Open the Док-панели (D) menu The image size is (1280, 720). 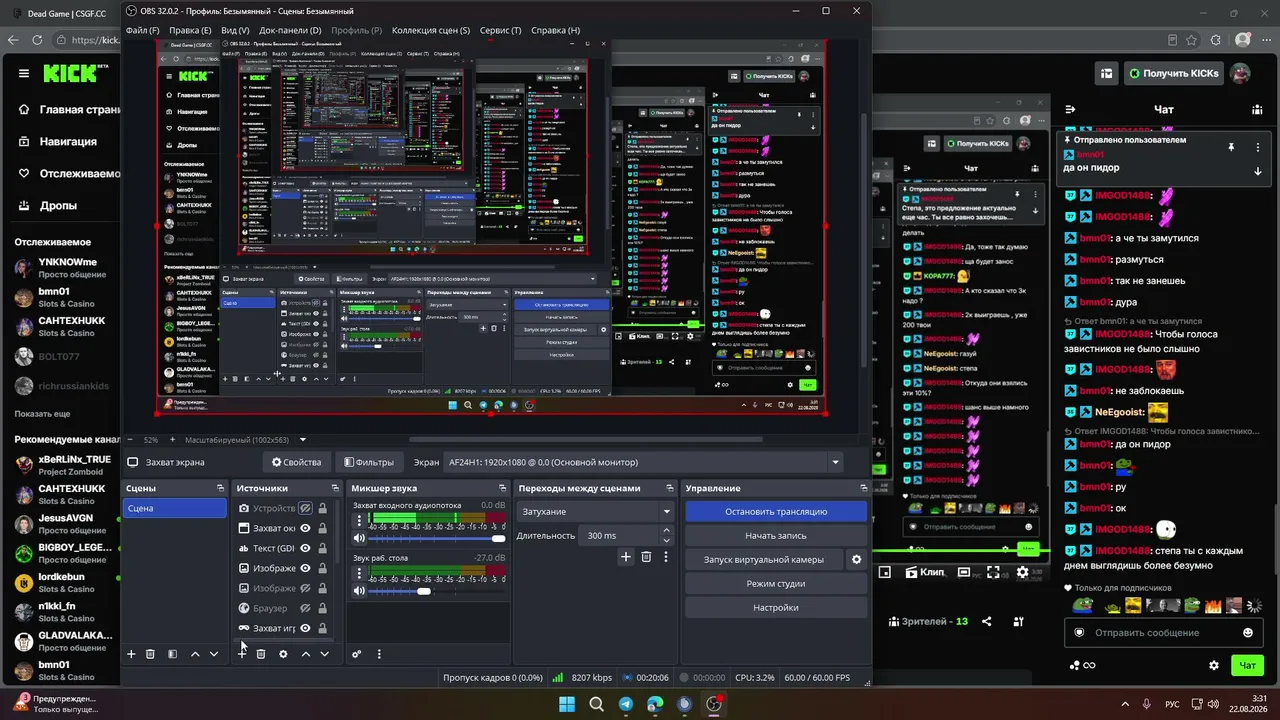290,30
